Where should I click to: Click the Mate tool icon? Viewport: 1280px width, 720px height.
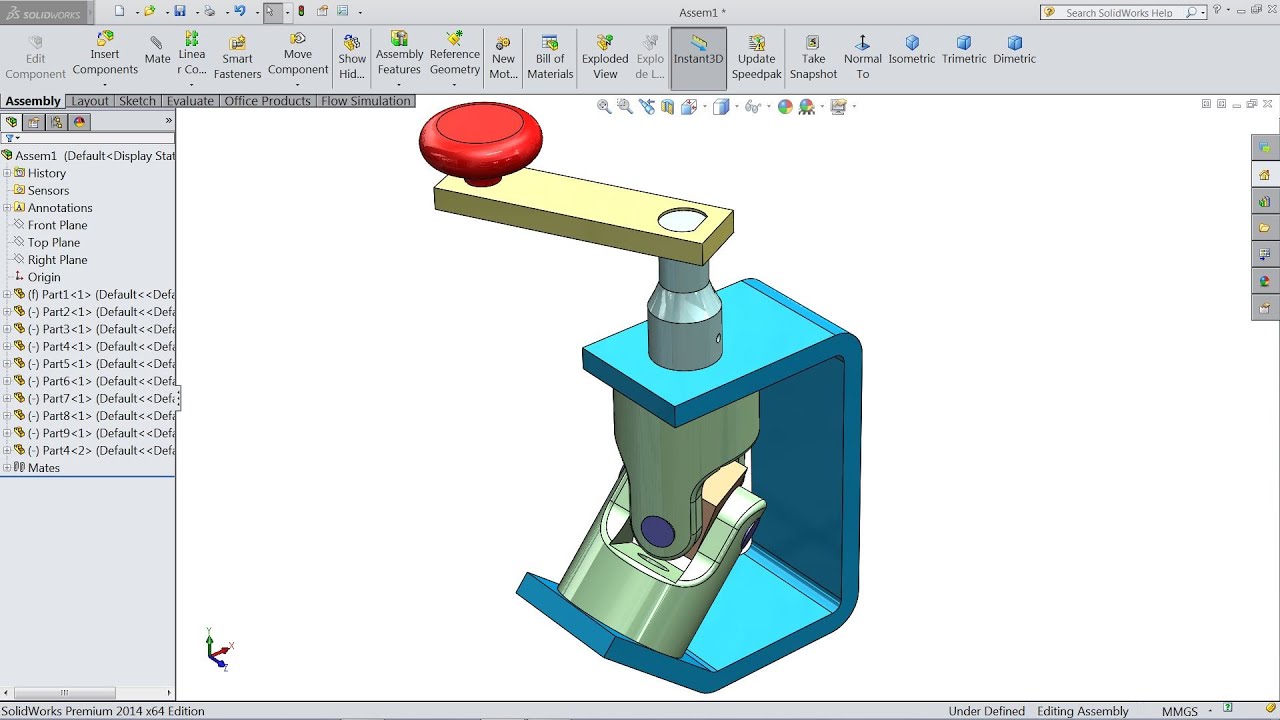point(156,42)
